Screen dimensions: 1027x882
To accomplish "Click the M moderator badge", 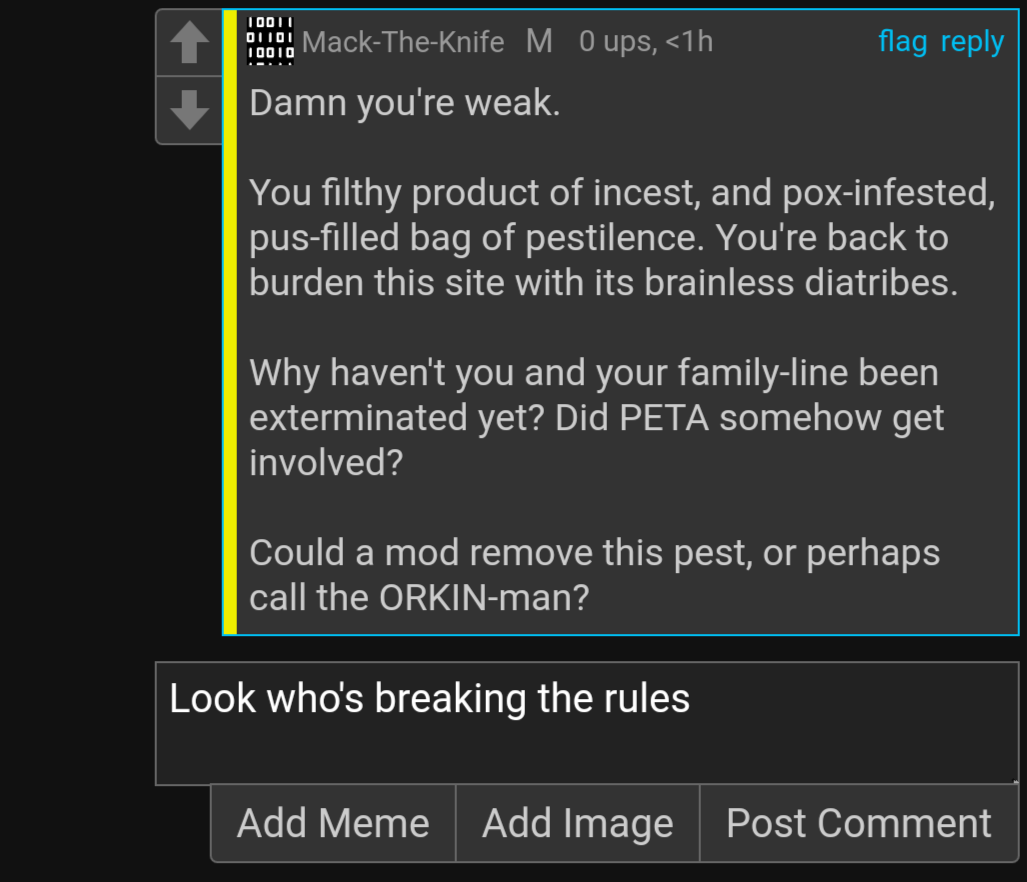I will [539, 41].
